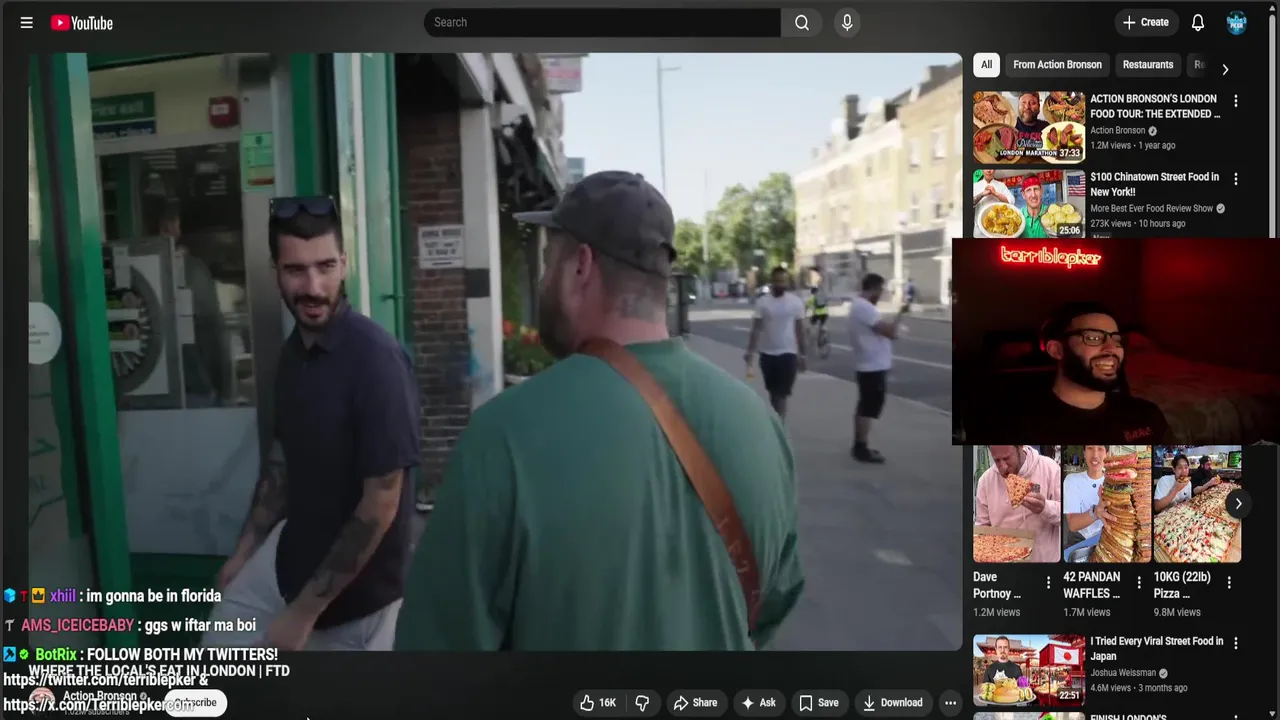Open I Tried Every Viral Street Food in Japan title
The image size is (1280, 720).
[x=1157, y=649]
